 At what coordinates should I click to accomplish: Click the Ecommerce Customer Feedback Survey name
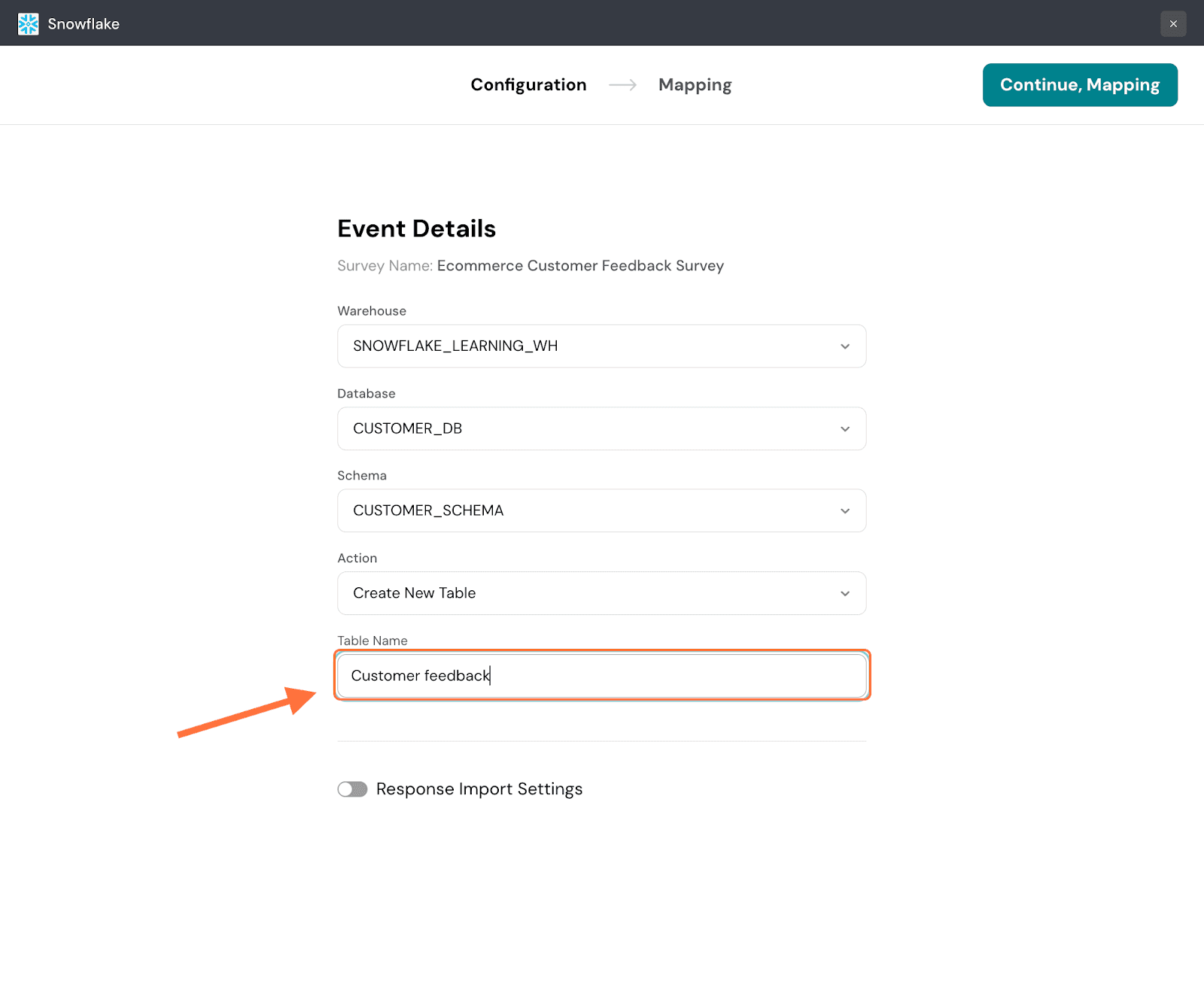(x=580, y=266)
